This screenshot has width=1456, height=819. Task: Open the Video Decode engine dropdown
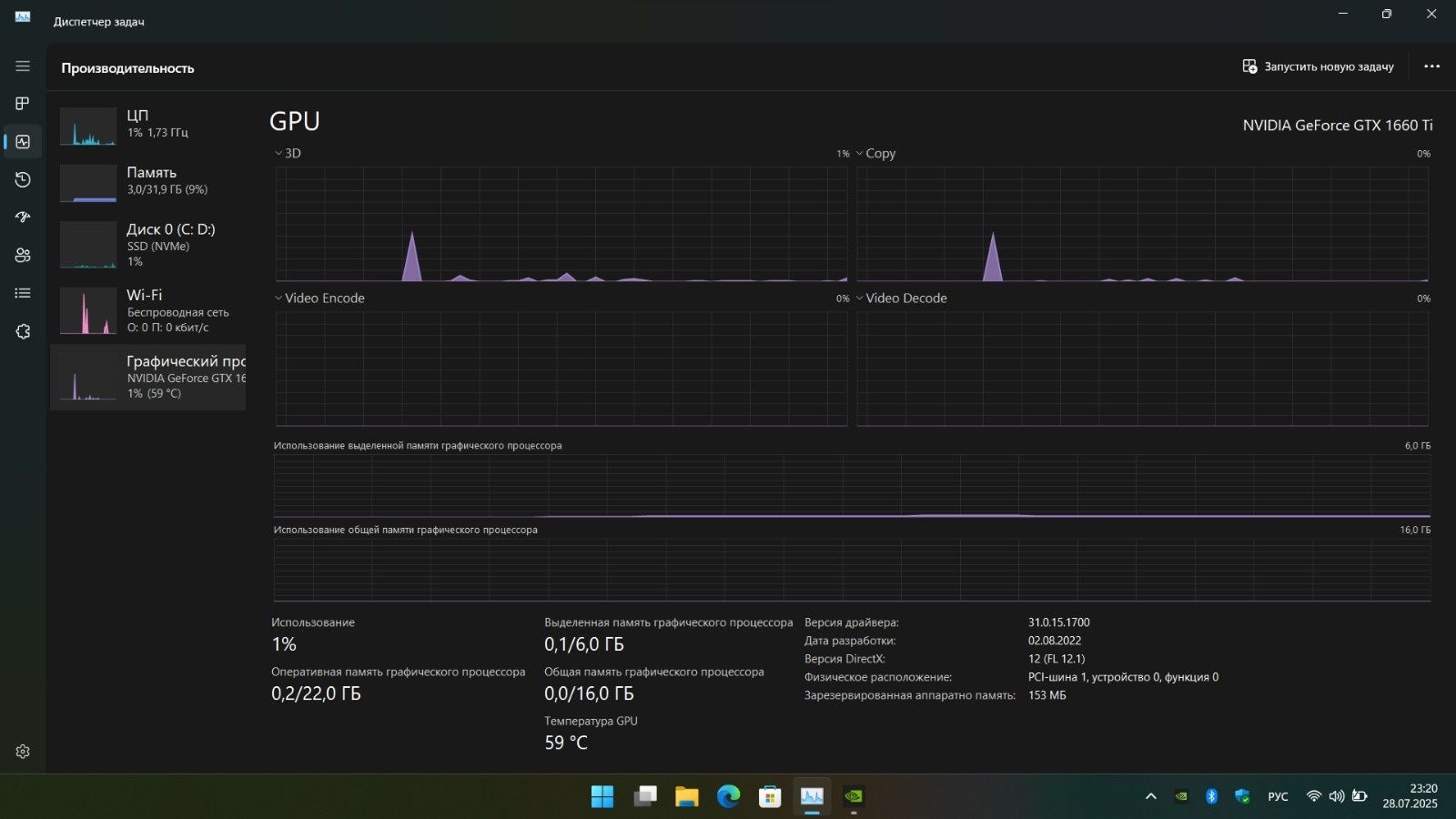click(x=901, y=298)
